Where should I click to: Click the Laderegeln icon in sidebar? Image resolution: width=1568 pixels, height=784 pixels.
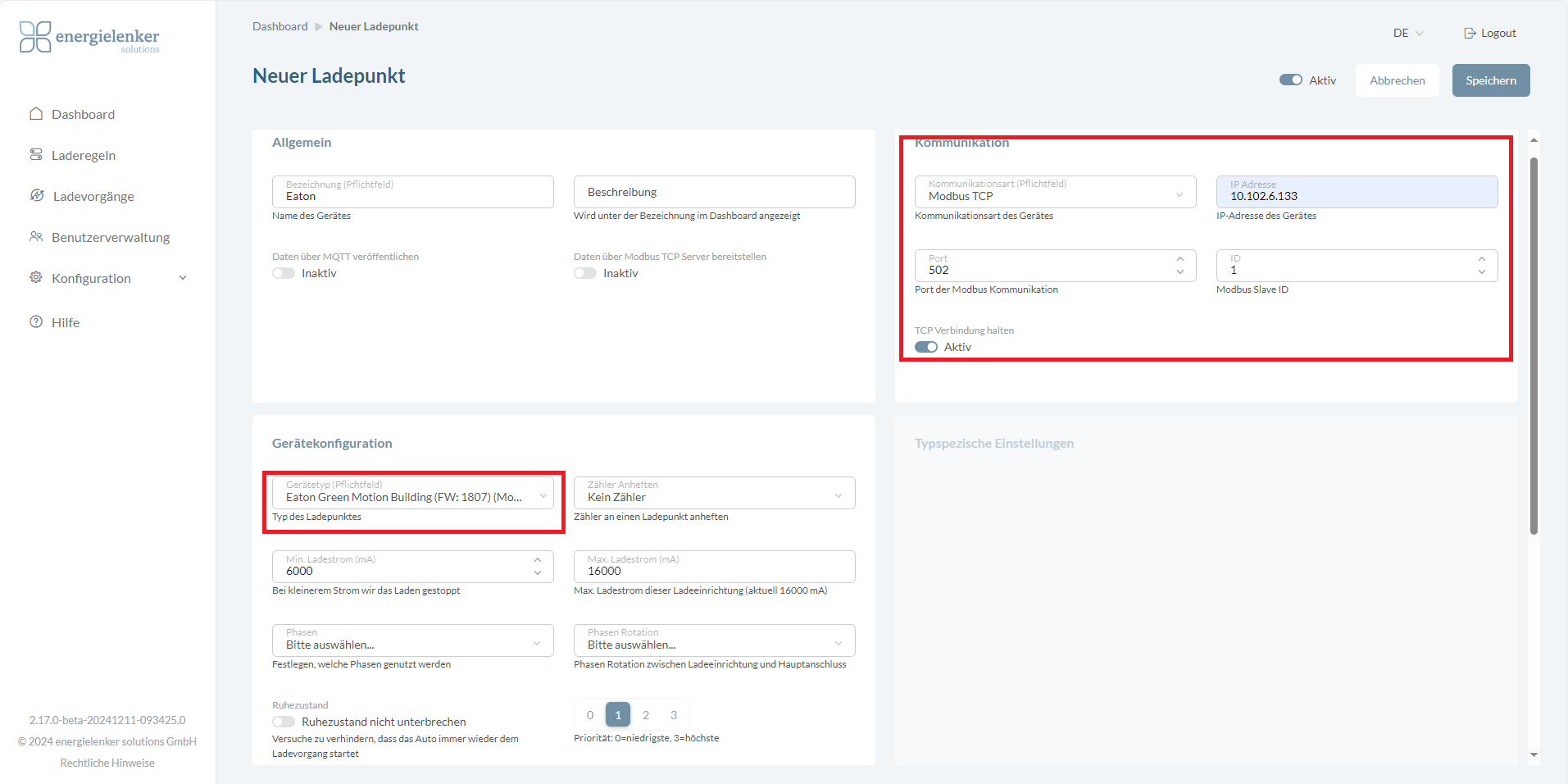pos(36,154)
